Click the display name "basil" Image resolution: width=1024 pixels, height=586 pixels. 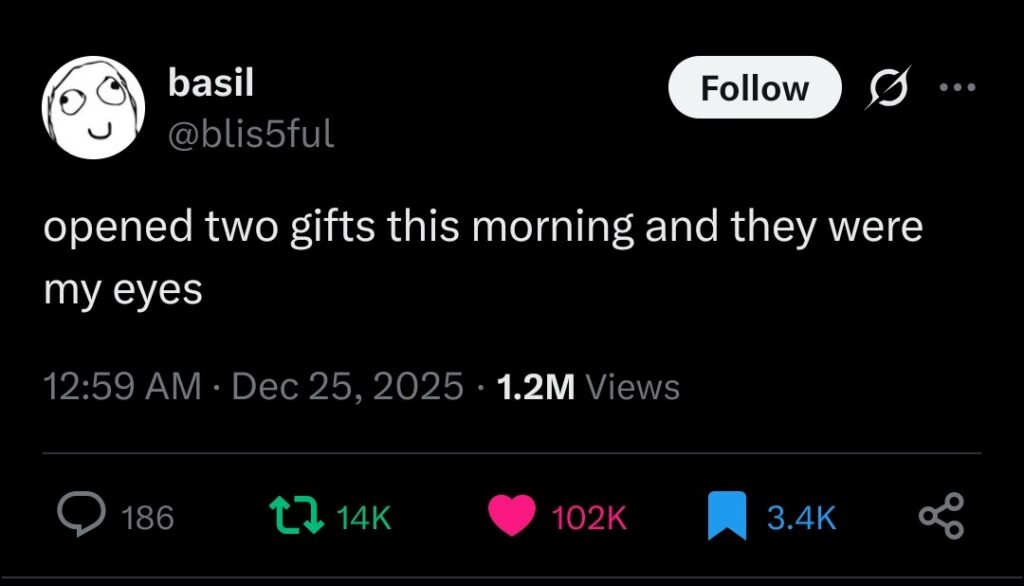(x=210, y=85)
